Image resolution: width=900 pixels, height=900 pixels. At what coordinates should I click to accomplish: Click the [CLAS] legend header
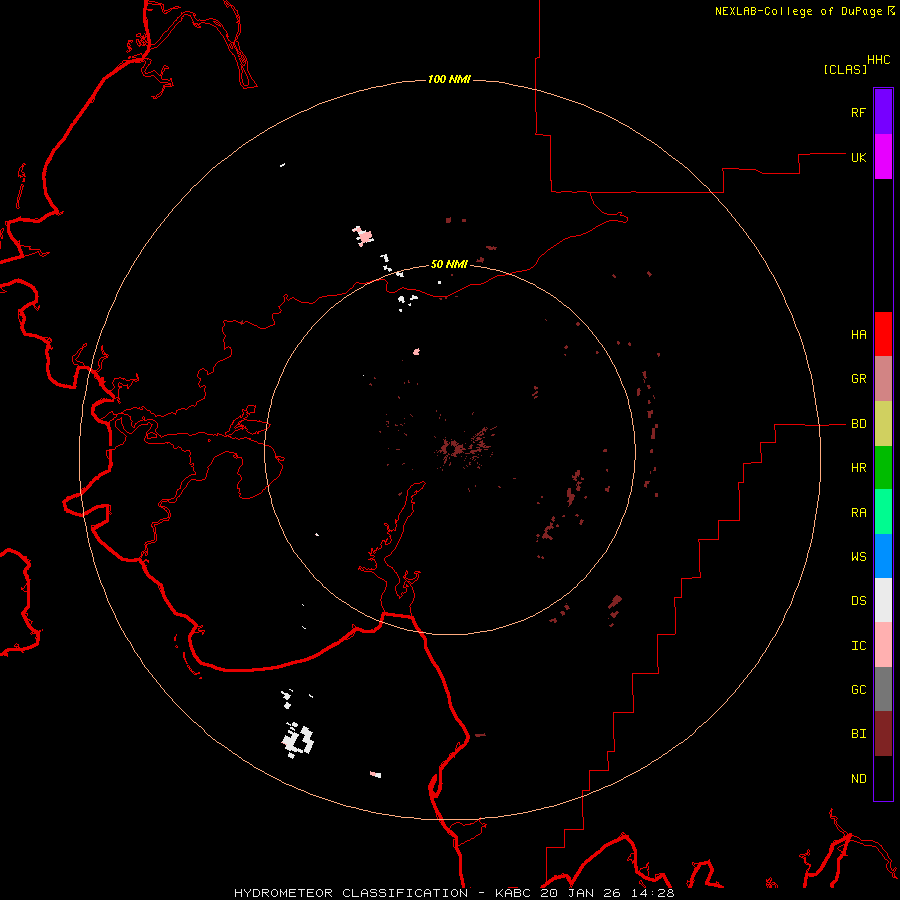[845, 69]
